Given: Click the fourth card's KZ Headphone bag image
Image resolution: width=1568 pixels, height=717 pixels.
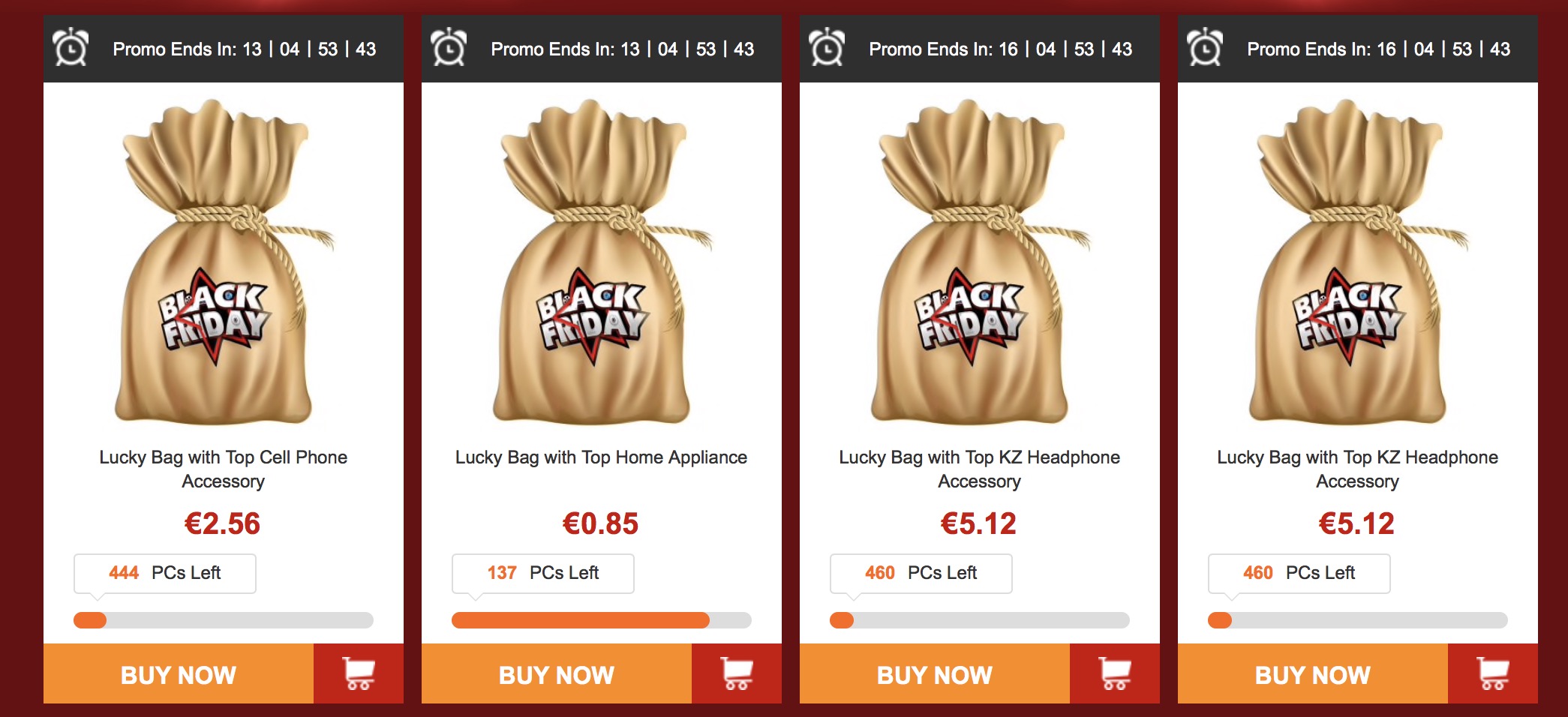Looking at the screenshot, I should [1358, 261].
